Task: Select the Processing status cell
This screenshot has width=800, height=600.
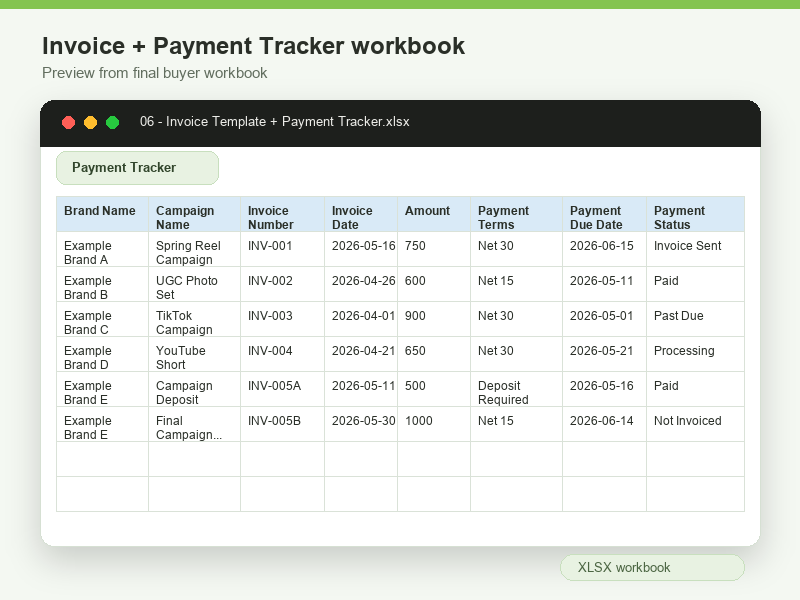Action: click(695, 354)
